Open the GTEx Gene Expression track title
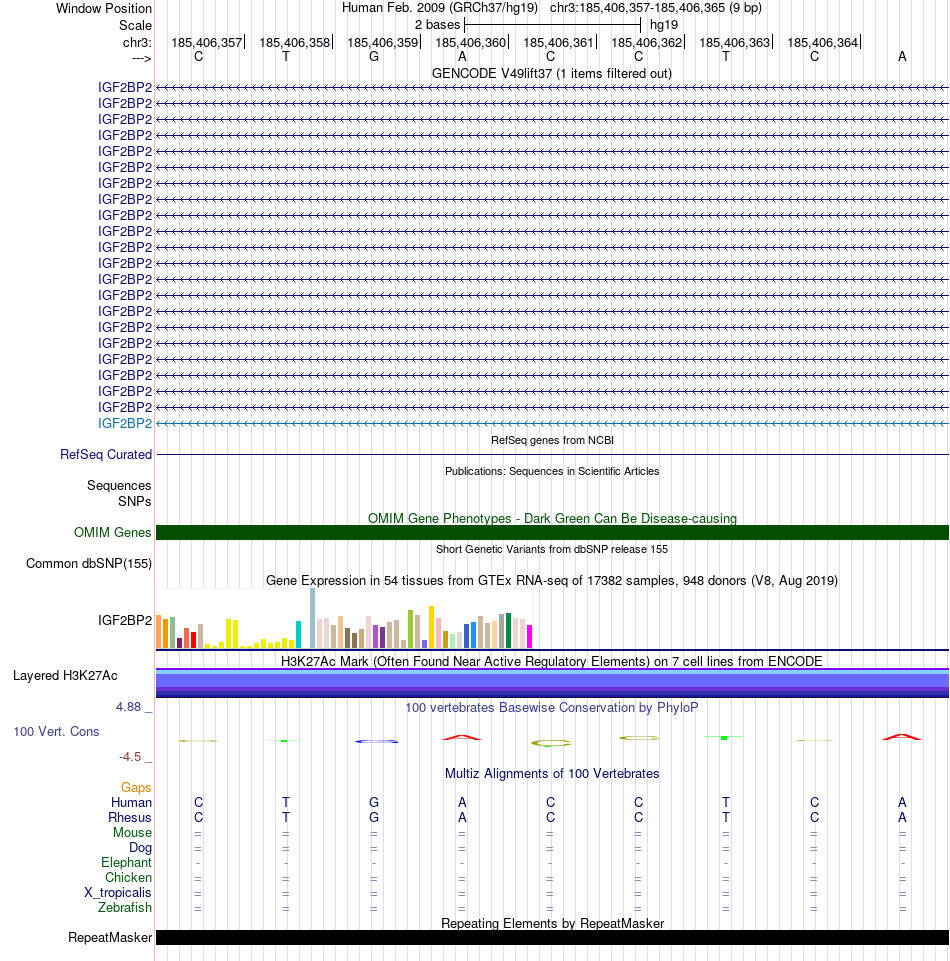The width and height of the screenshot is (950, 961). pos(552,580)
